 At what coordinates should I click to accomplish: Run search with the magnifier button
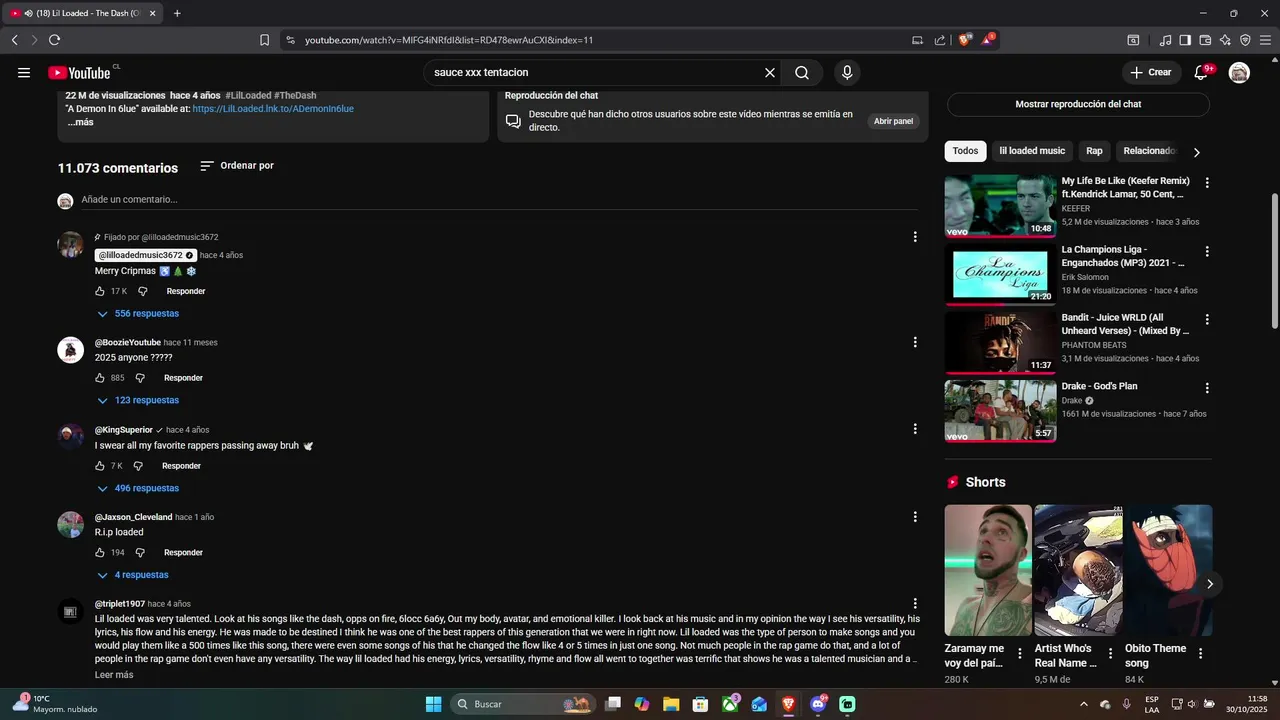pos(802,72)
